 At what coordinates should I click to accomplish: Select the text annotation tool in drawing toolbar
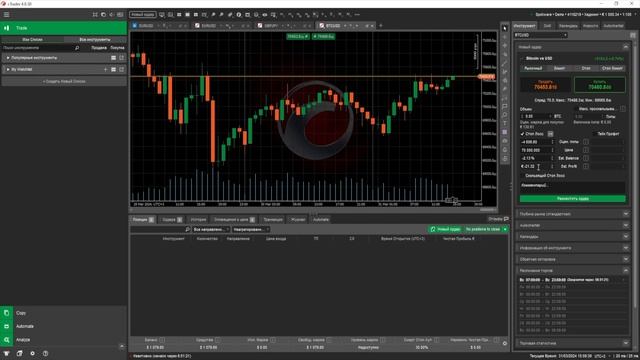point(505,124)
